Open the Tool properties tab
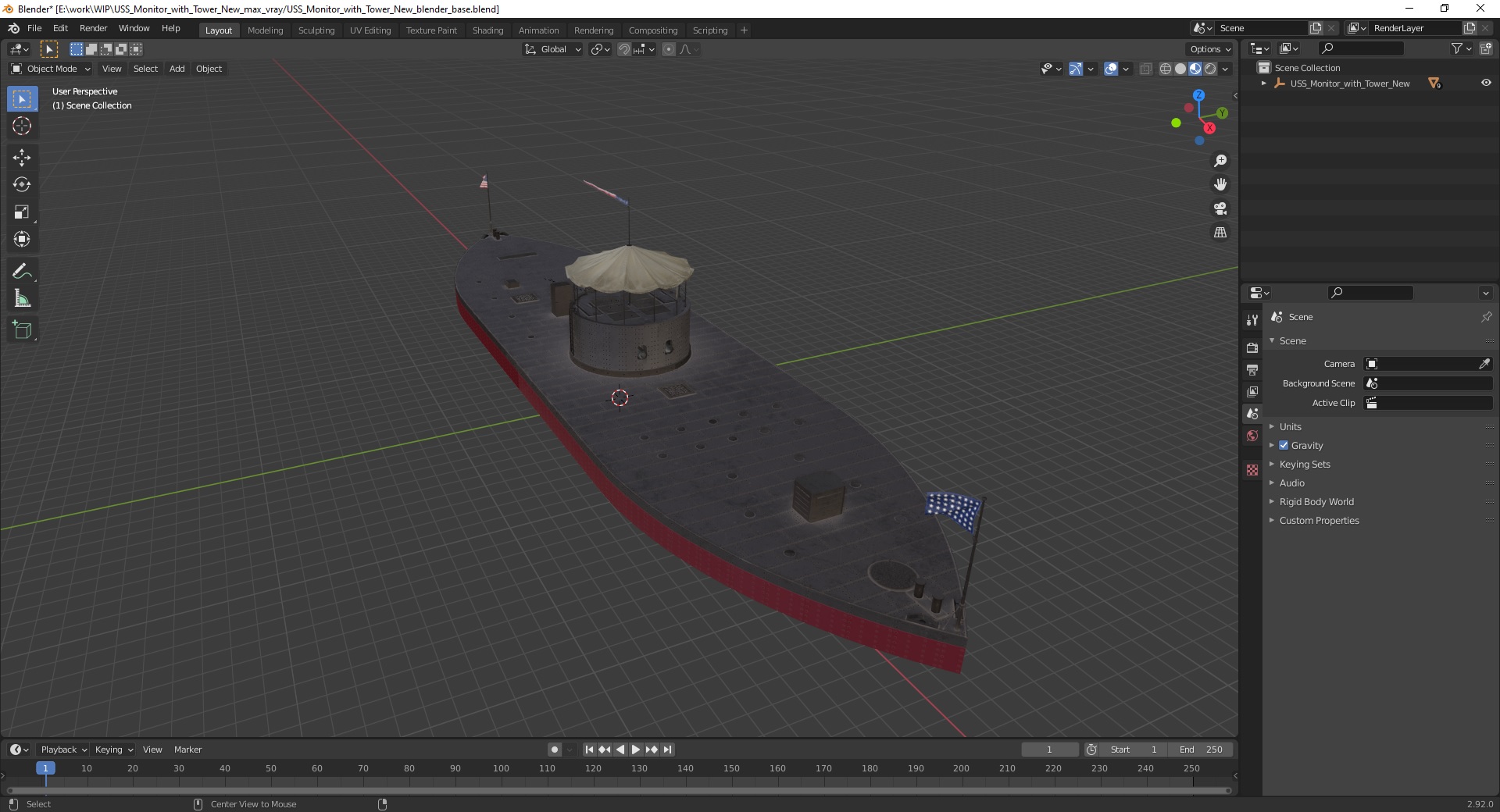1500x812 pixels. (1252, 320)
